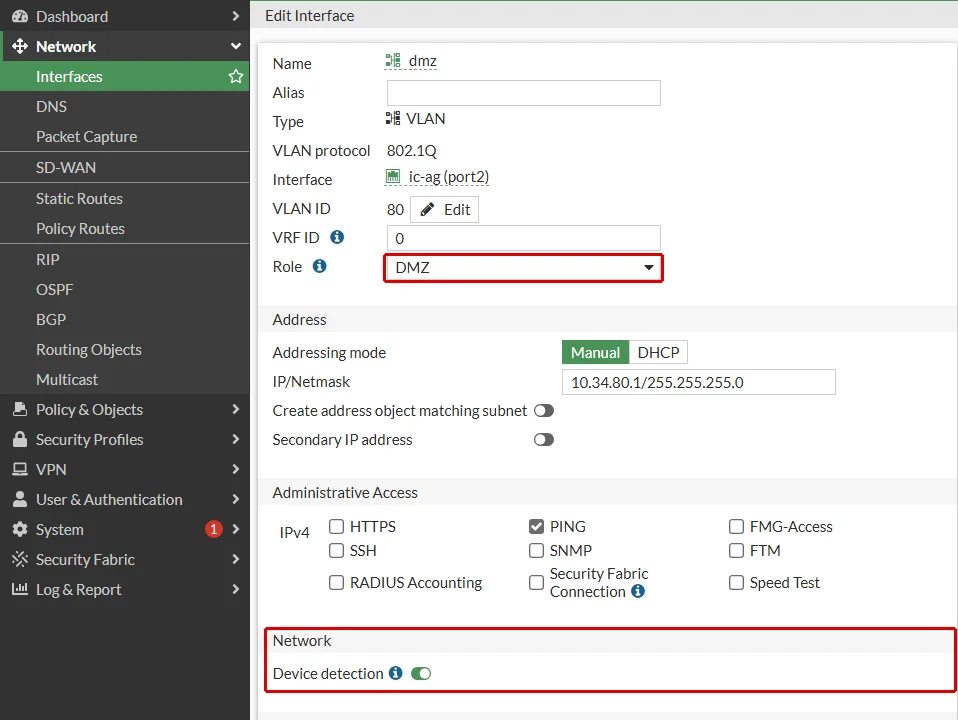The width and height of the screenshot is (958, 720).
Task: Click the ic-ag port2 interface icon
Action: 393,177
